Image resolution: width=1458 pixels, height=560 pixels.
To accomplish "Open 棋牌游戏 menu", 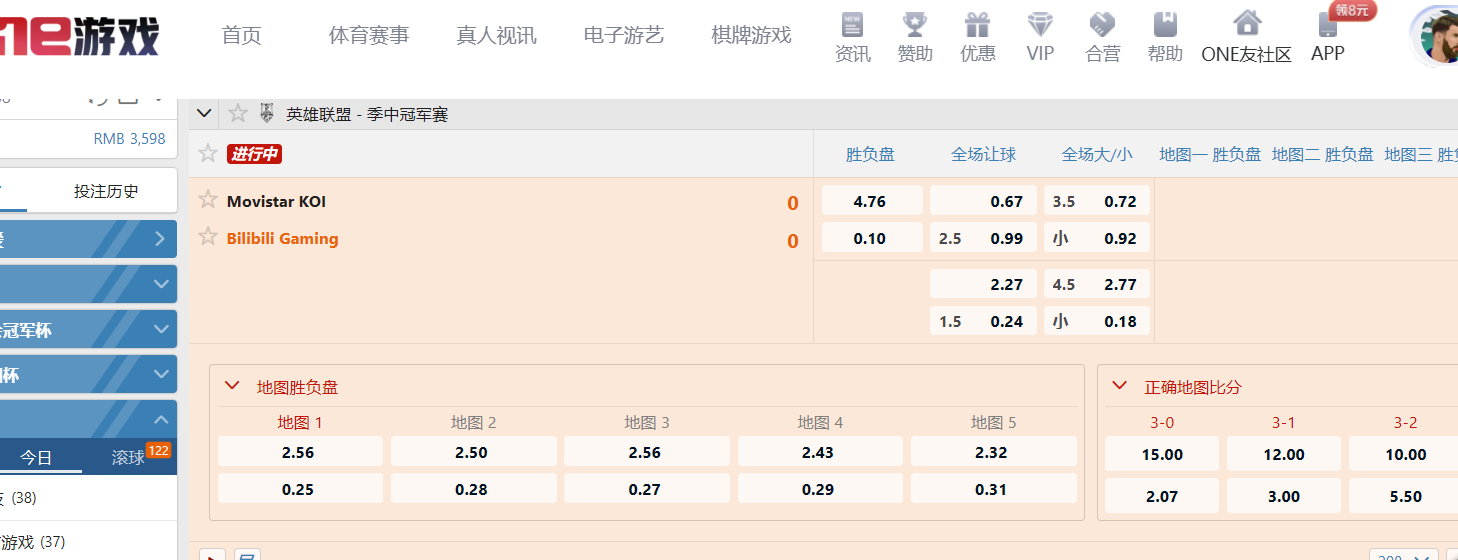I will coord(751,36).
